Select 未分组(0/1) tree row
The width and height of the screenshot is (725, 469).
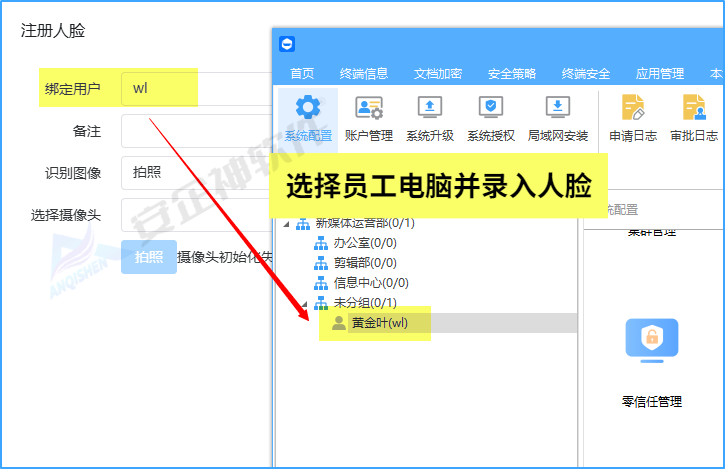click(x=365, y=303)
